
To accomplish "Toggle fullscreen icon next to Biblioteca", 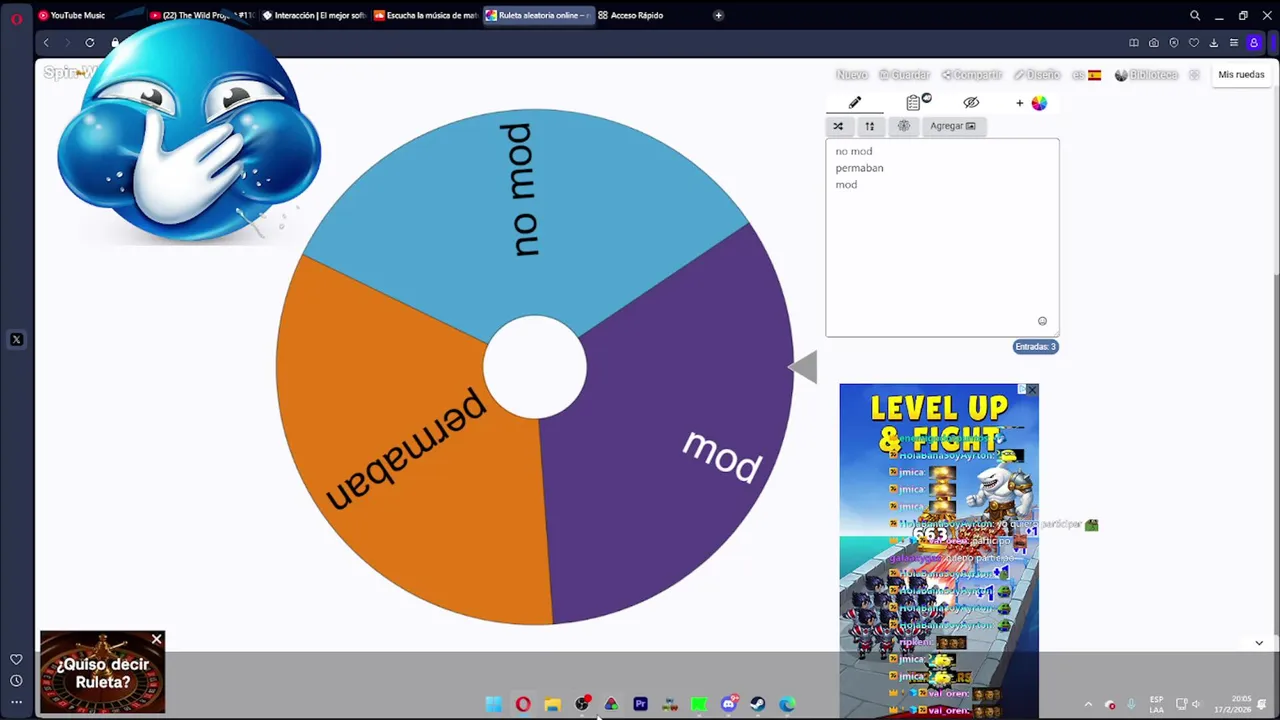I will click(x=1193, y=75).
